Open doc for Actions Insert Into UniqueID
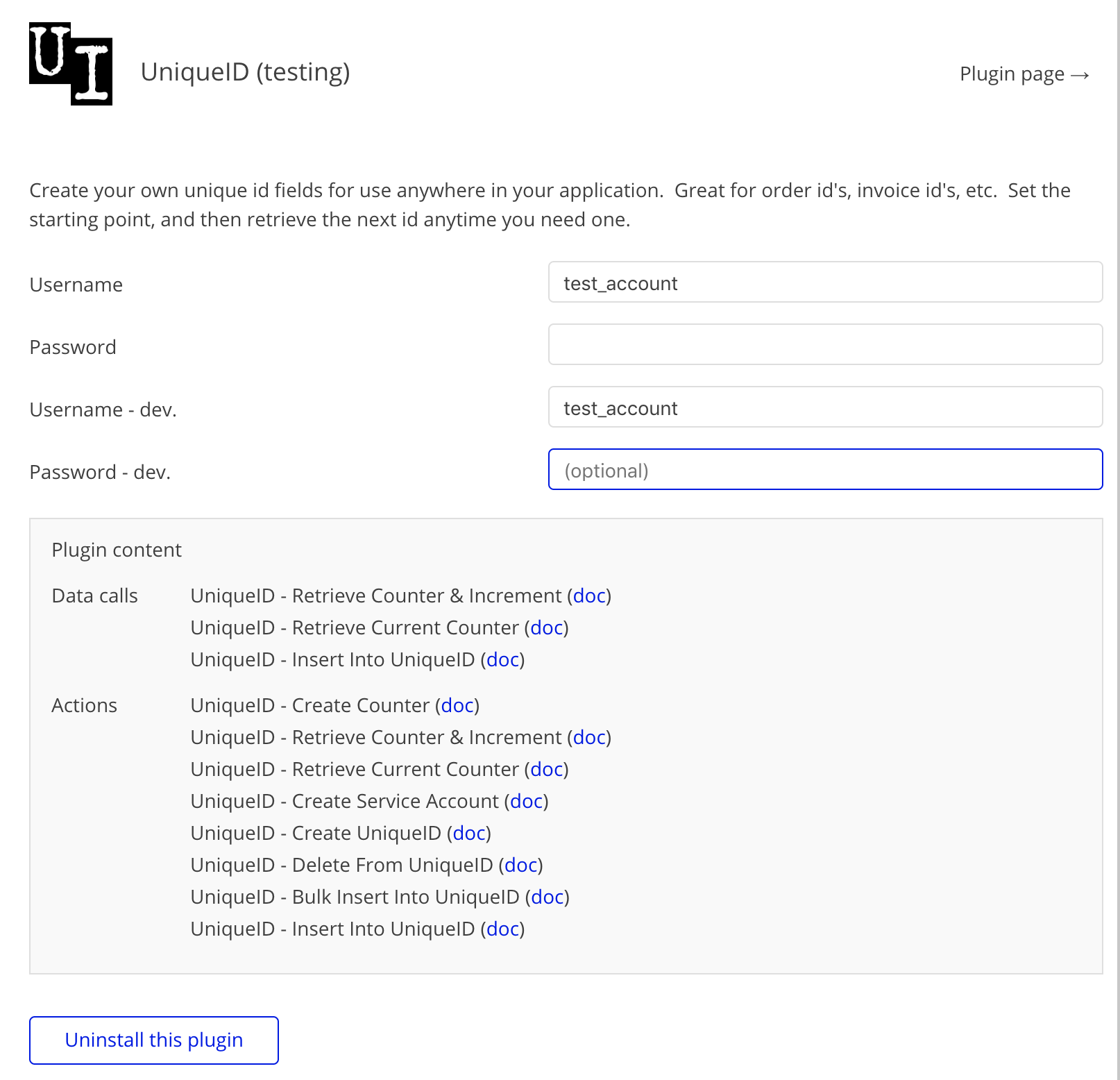 pyautogui.click(x=503, y=929)
